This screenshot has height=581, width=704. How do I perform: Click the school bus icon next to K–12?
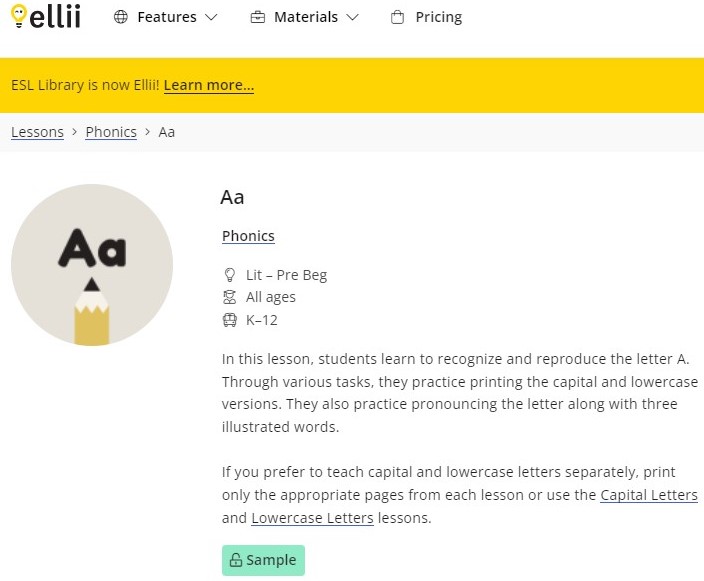229,320
